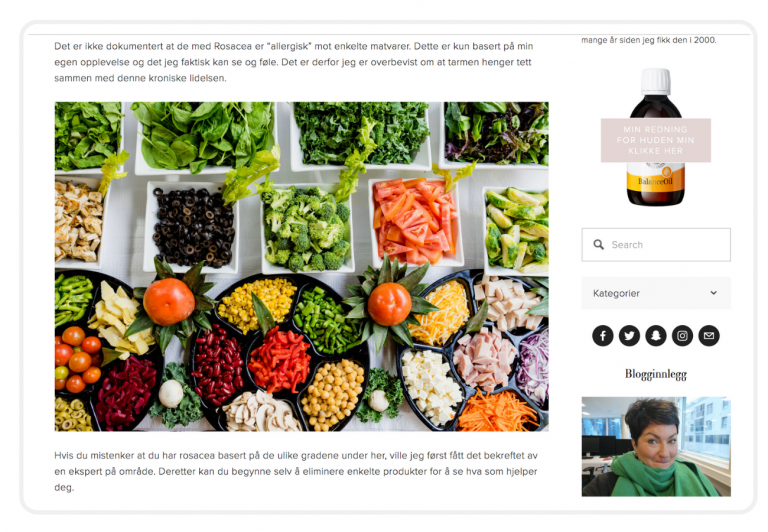Click the white BalanceOil bottle cap

tap(656, 81)
